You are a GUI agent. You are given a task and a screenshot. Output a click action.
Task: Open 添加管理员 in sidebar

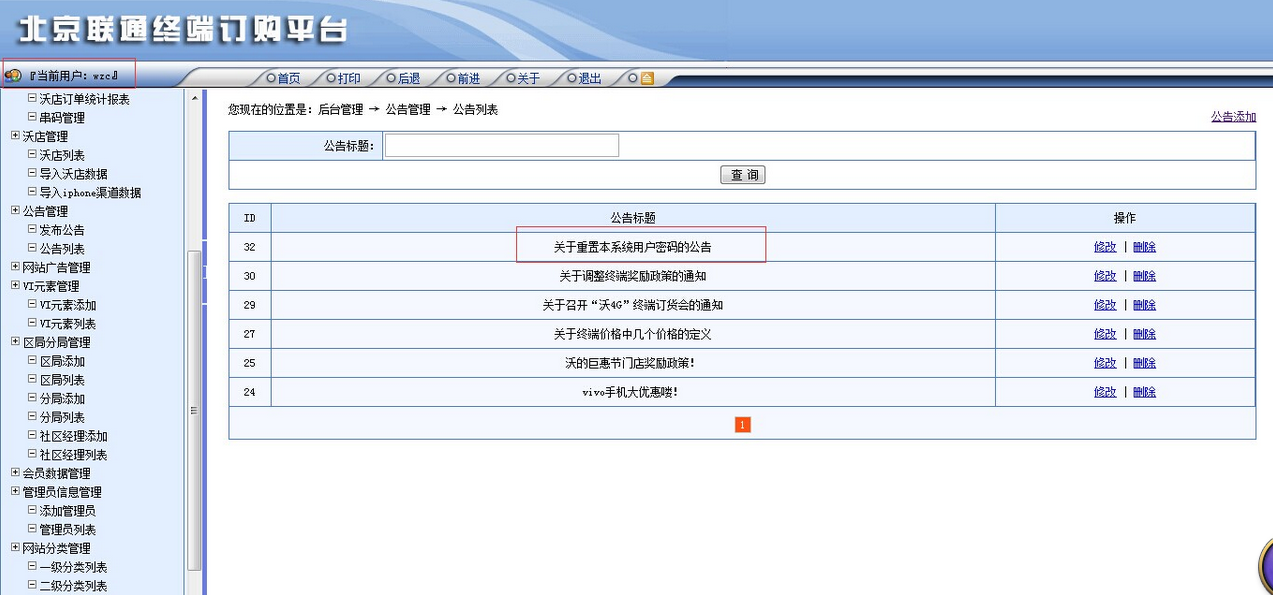tap(68, 511)
